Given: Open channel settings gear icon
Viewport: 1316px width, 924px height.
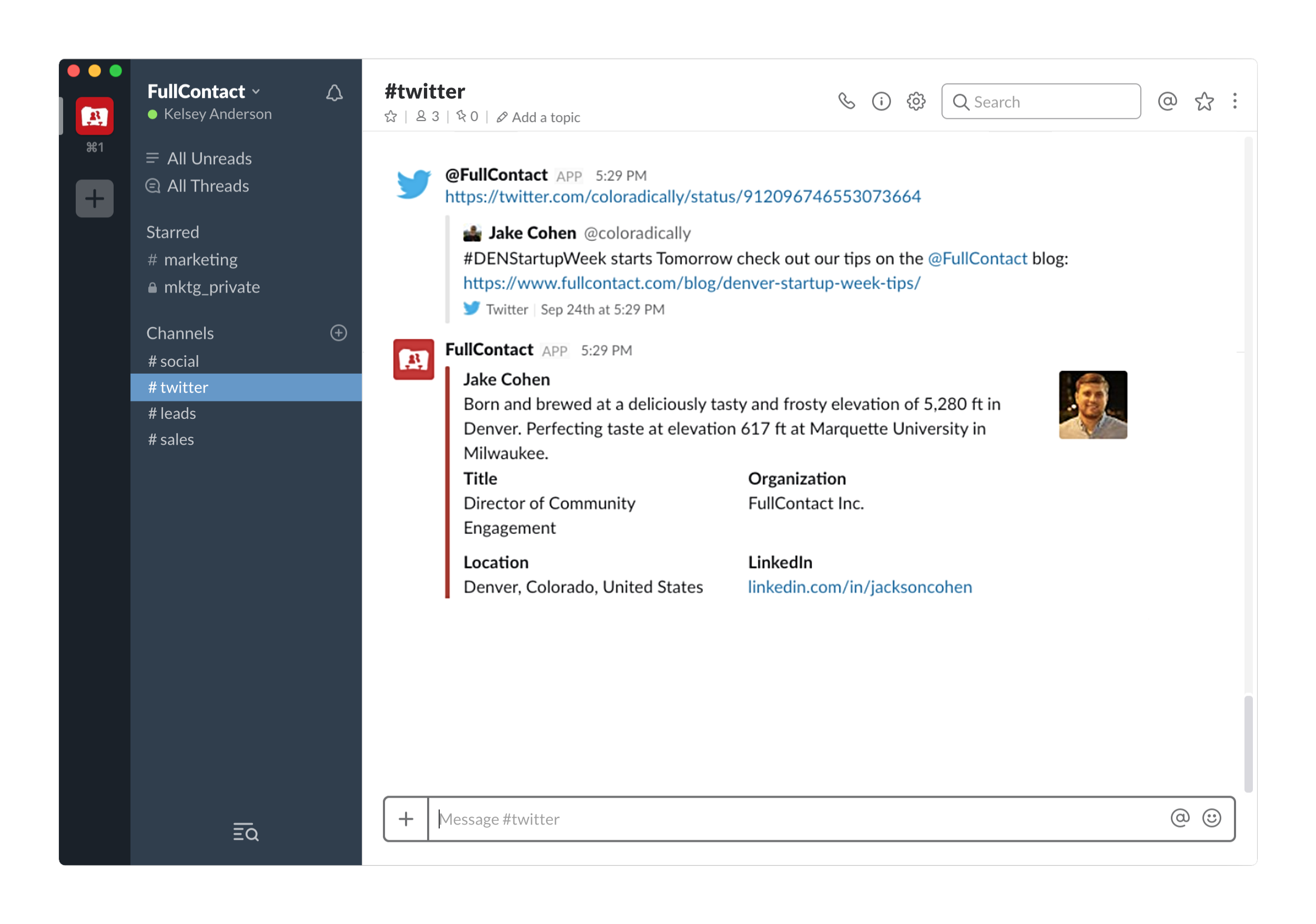Looking at the screenshot, I should [x=916, y=102].
